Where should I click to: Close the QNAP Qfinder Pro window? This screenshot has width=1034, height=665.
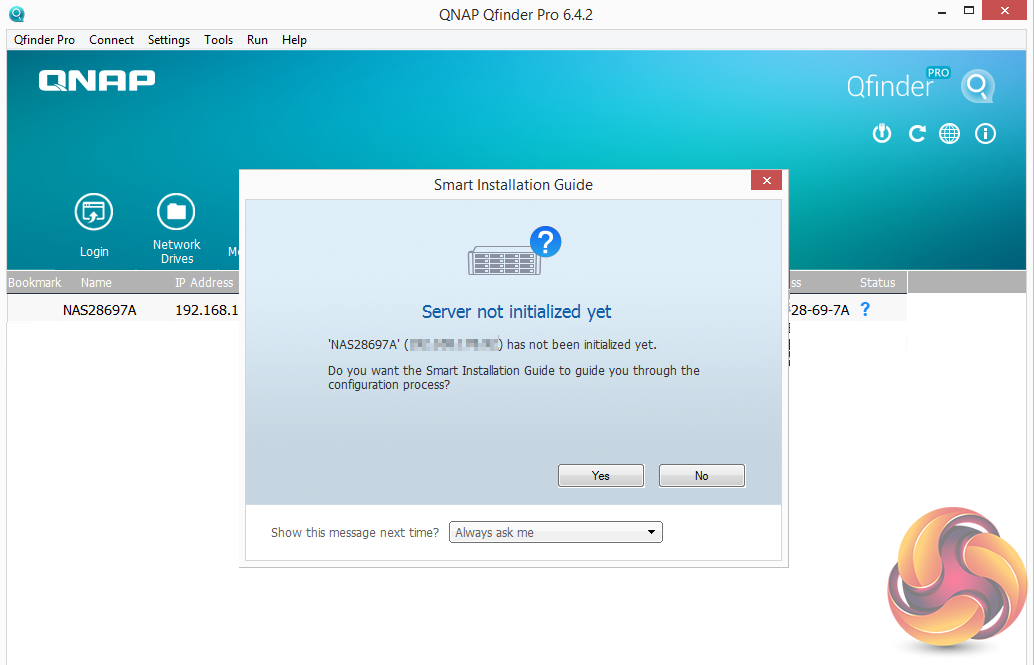pos(1005,11)
